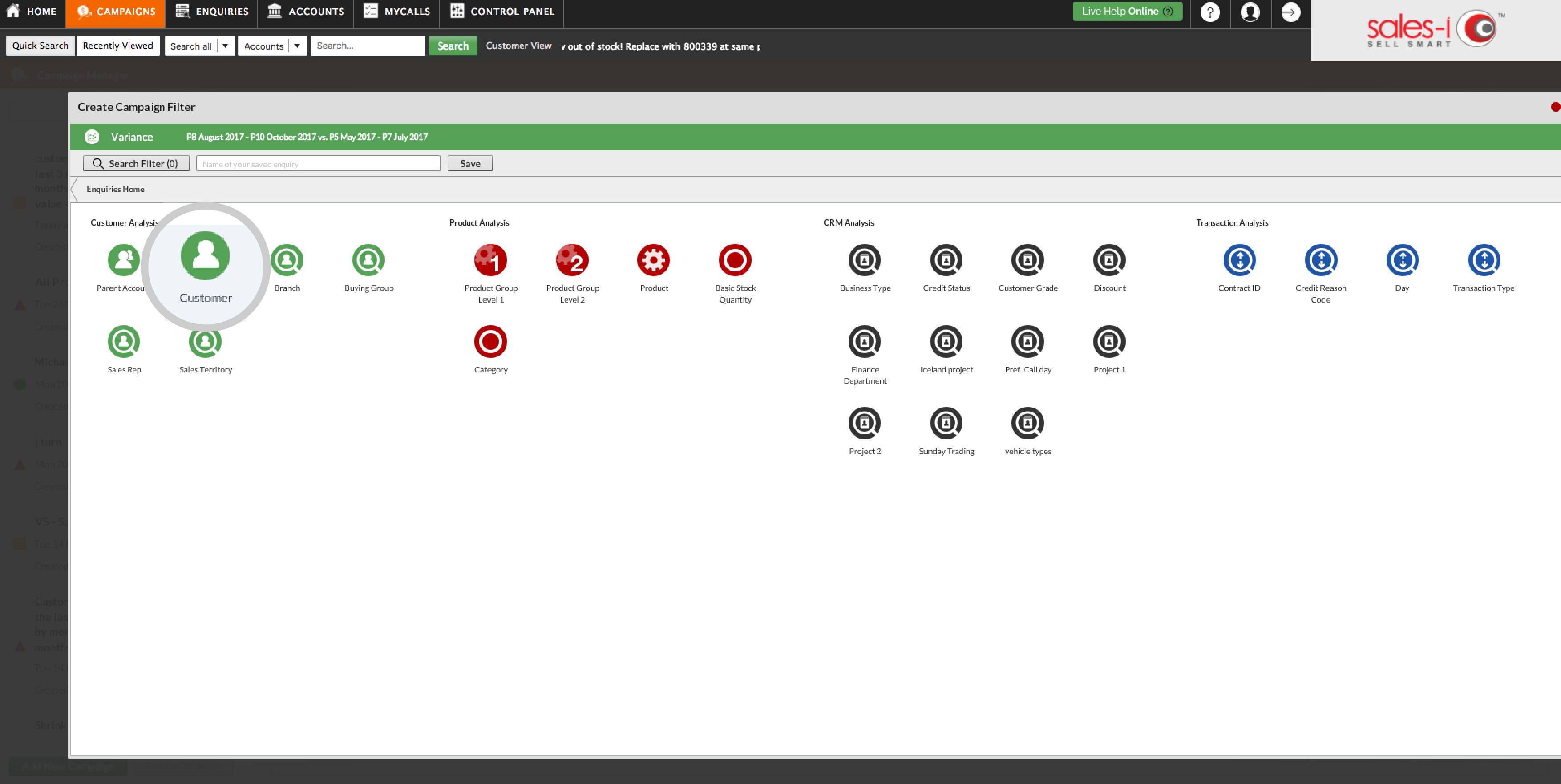Click the Save button for enquiry

tap(470, 163)
